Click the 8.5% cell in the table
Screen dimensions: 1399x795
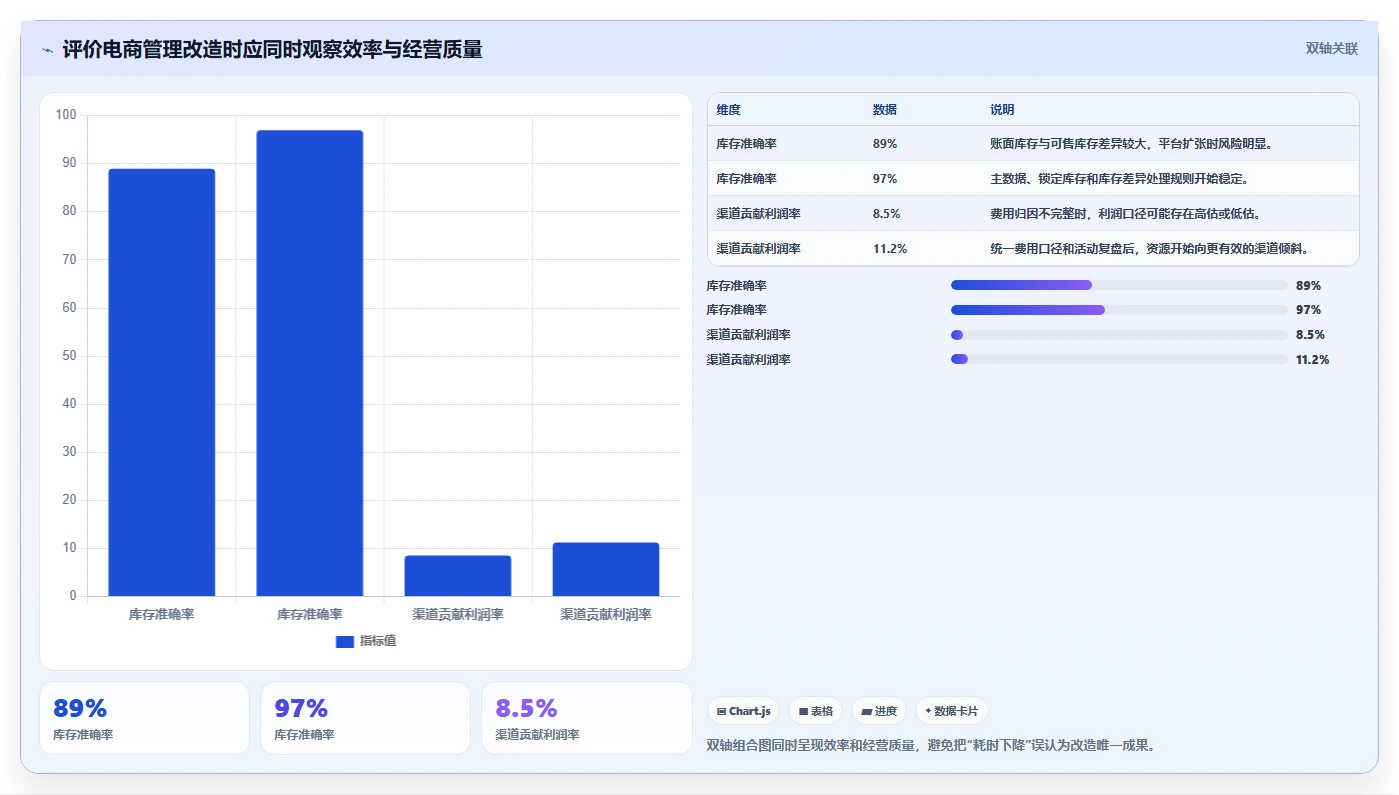click(887, 214)
